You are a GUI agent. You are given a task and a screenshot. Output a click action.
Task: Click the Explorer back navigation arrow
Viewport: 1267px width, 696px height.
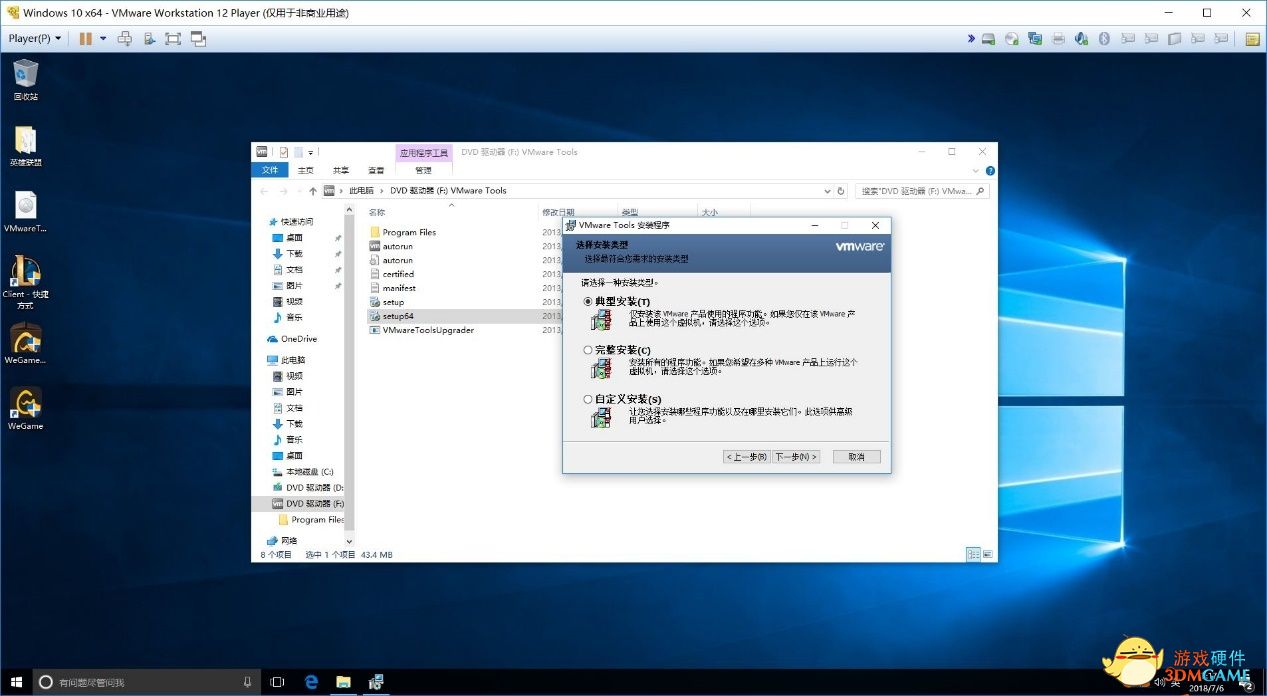click(264, 191)
